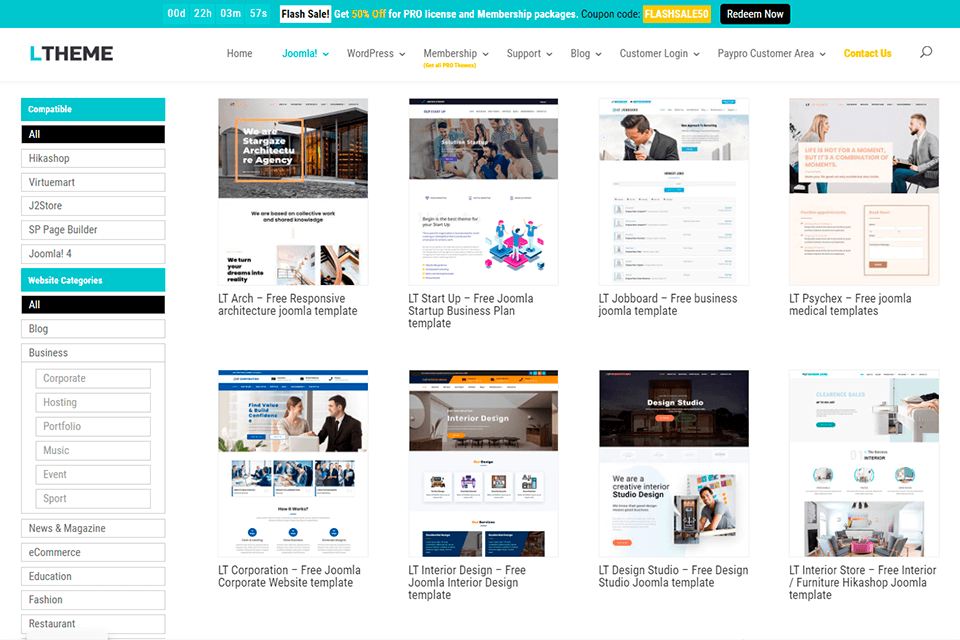Select the Portfolio subcategory

(93, 426)
